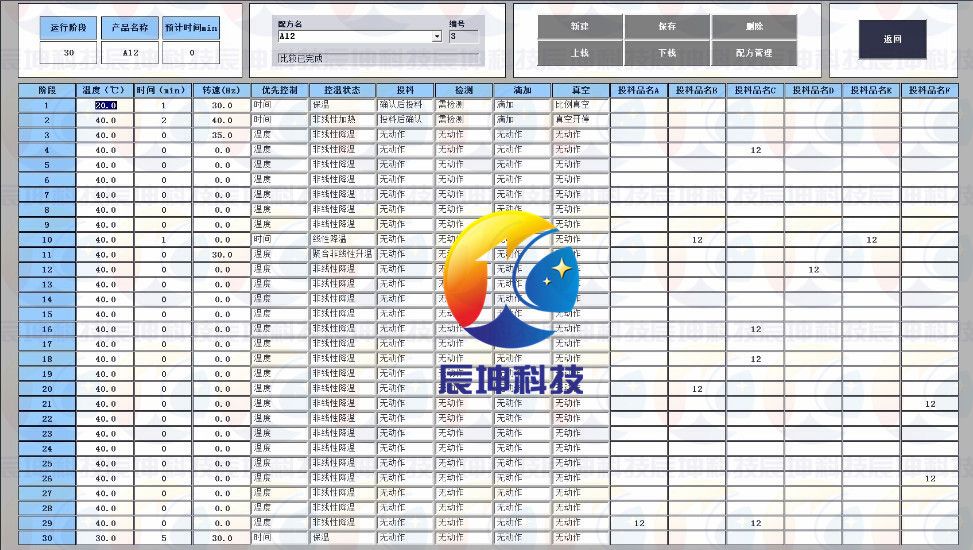
Task: Click stage 2 时间 cell showing 2
Action: coord(163,120)
